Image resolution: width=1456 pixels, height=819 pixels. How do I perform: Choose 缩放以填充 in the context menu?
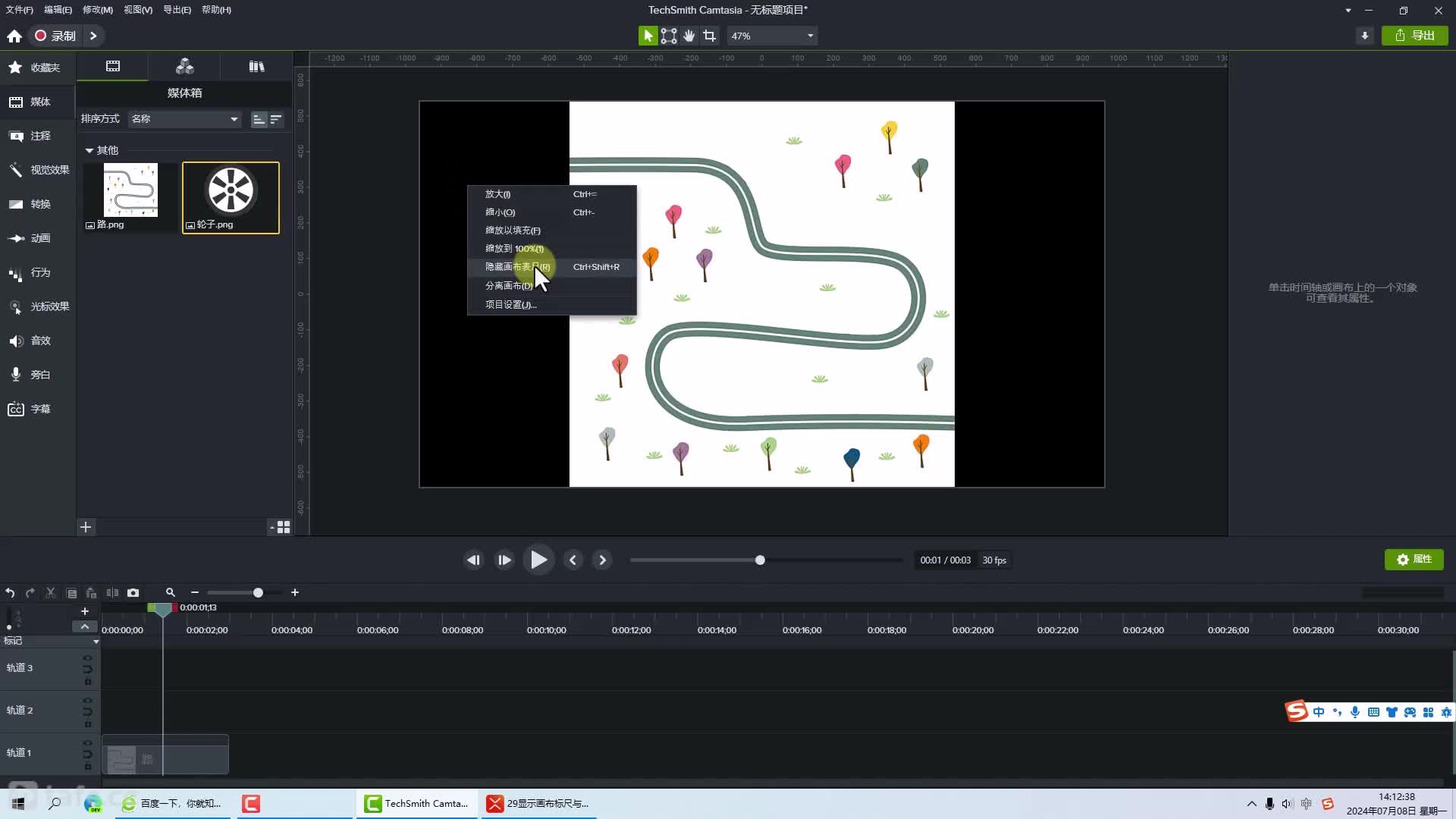click(x=552, y=231)
